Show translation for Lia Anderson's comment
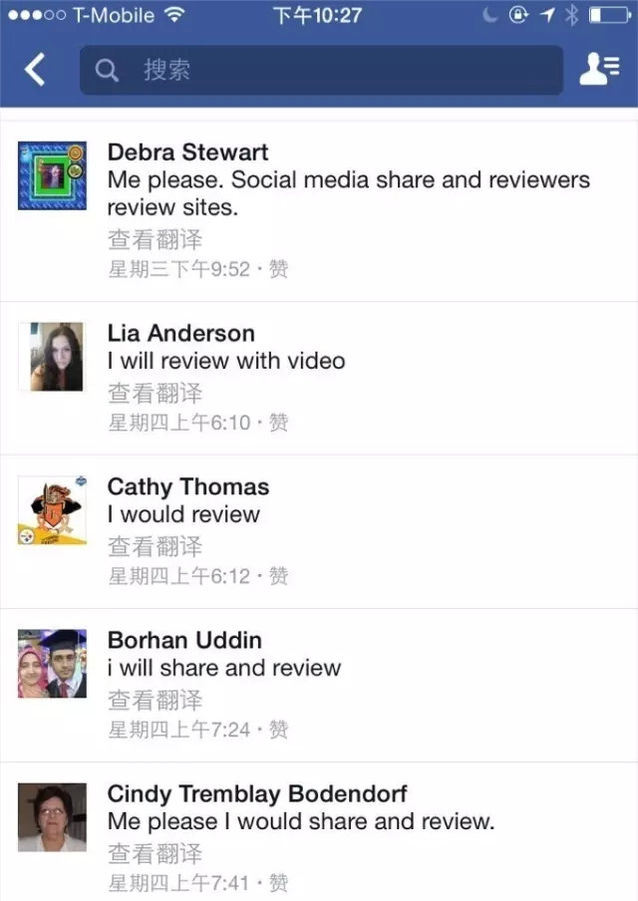Screen dimensions: 638x901 [155, 394]
